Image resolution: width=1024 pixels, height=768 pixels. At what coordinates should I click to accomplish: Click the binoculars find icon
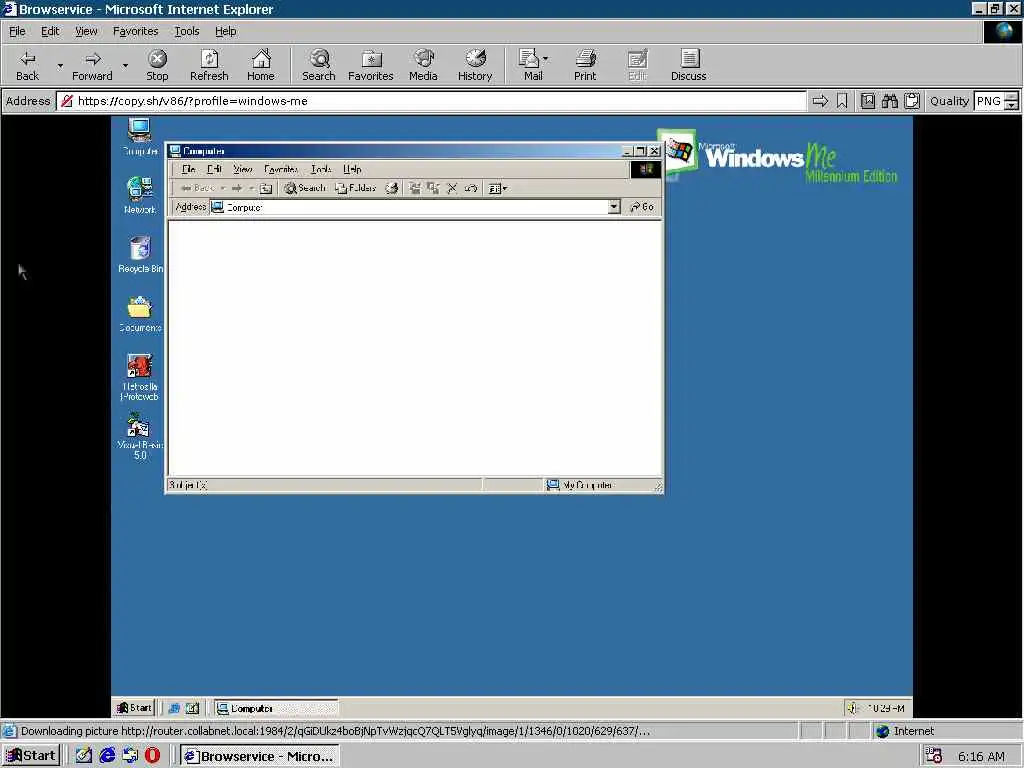click(889, 101)
